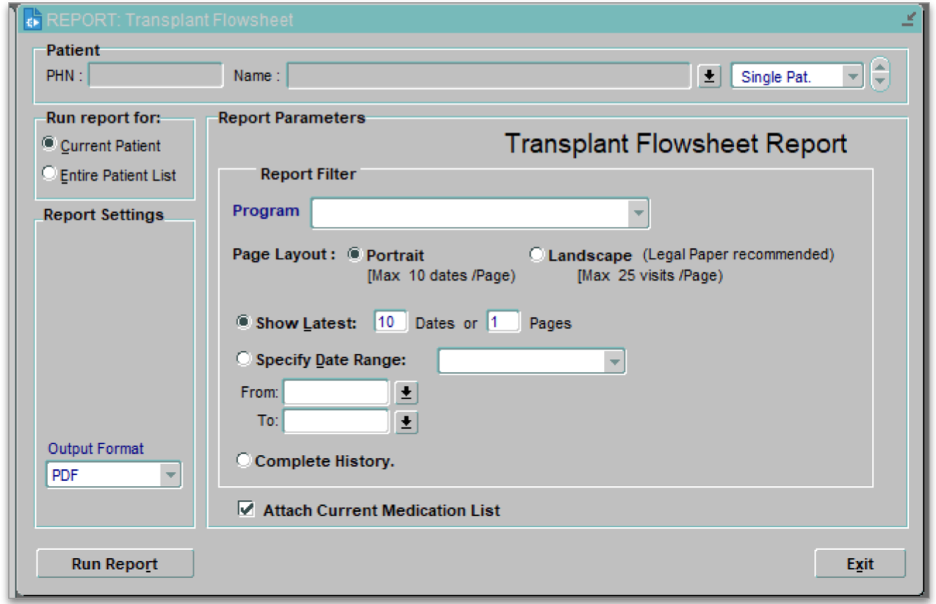Screen dimensions: 936x604
Task: Select Entire Patient List option
Action: click(x=49, y=175)
